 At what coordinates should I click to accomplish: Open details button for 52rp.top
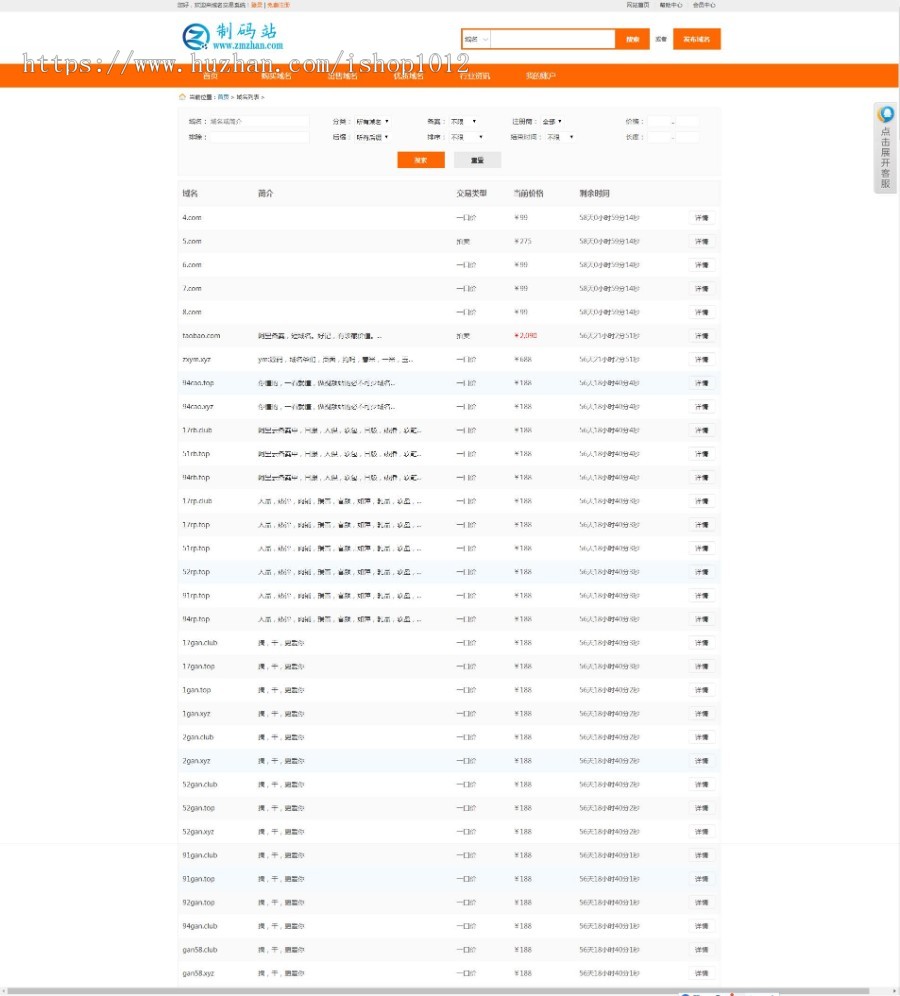coord(702,572)
